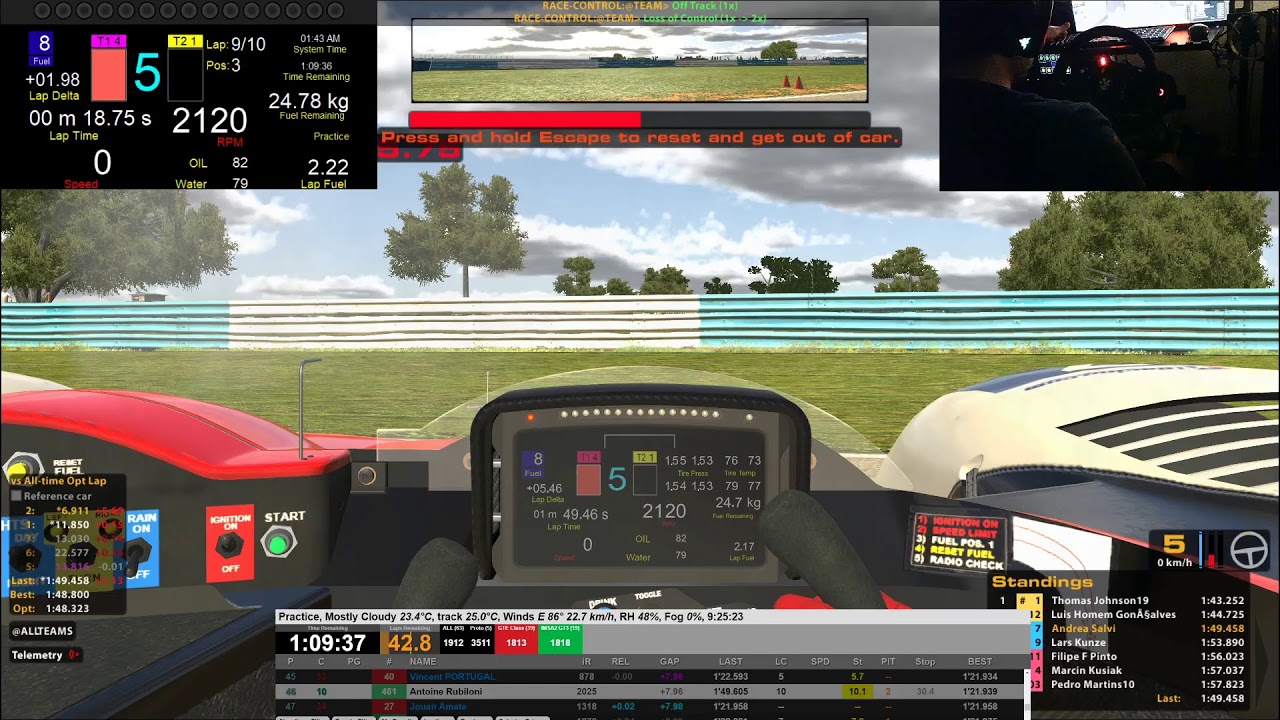Click the 1:09:37 time remaining readout

[327, 643]
